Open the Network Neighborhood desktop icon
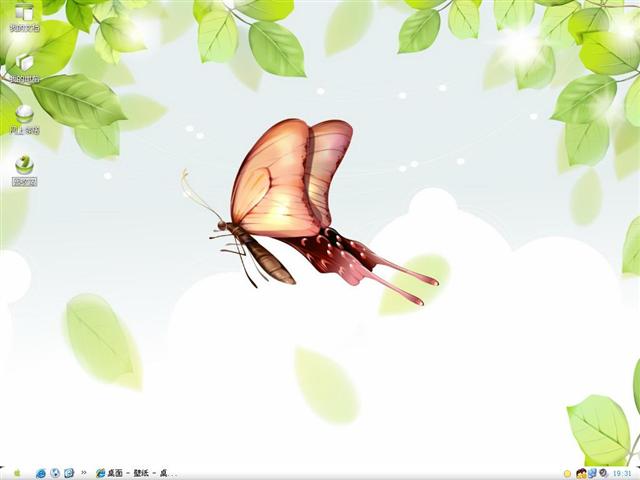Viewport: 640px width, 480px height. coord(24,120)
